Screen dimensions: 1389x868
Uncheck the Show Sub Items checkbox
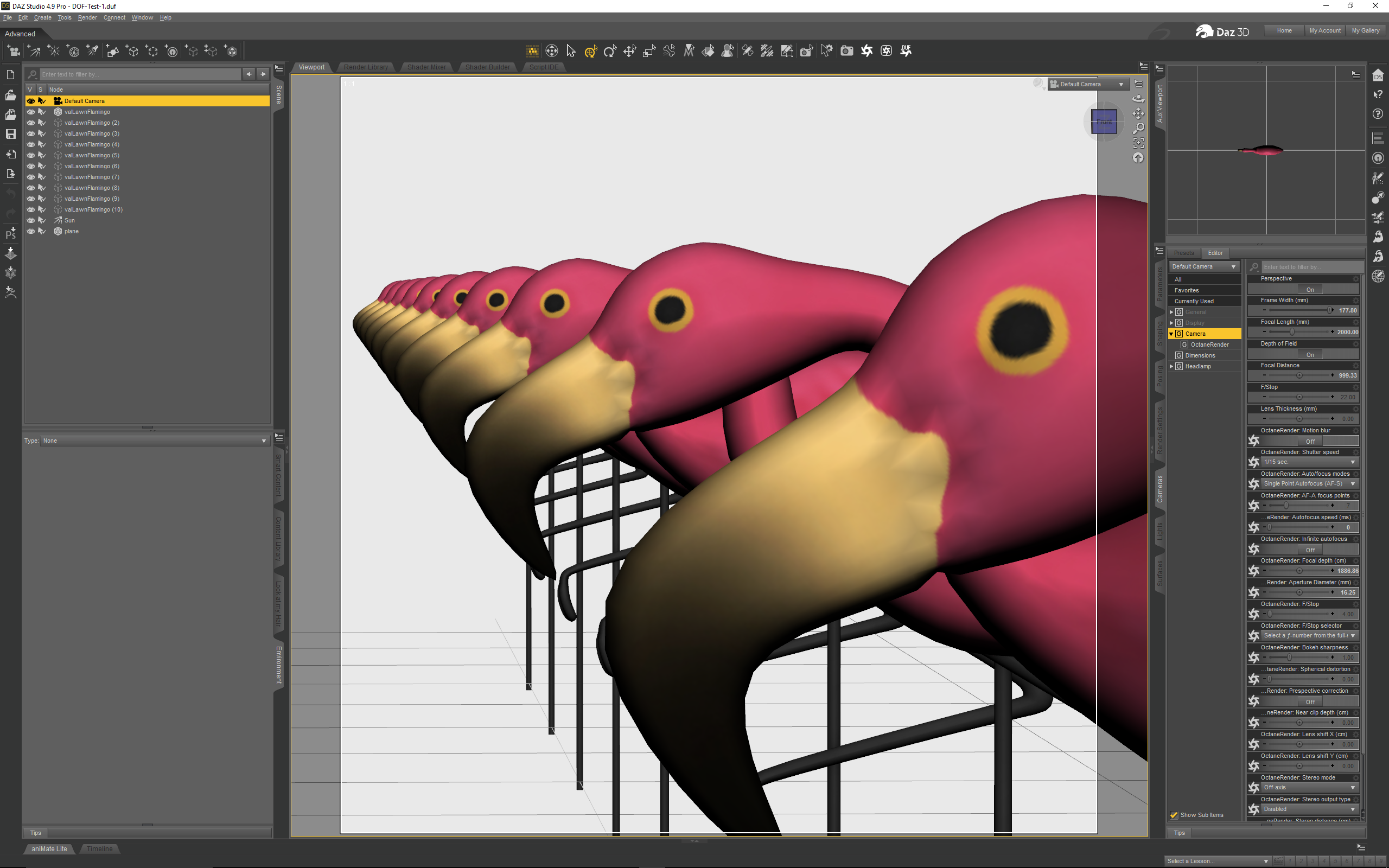[x=1174, y=815]
